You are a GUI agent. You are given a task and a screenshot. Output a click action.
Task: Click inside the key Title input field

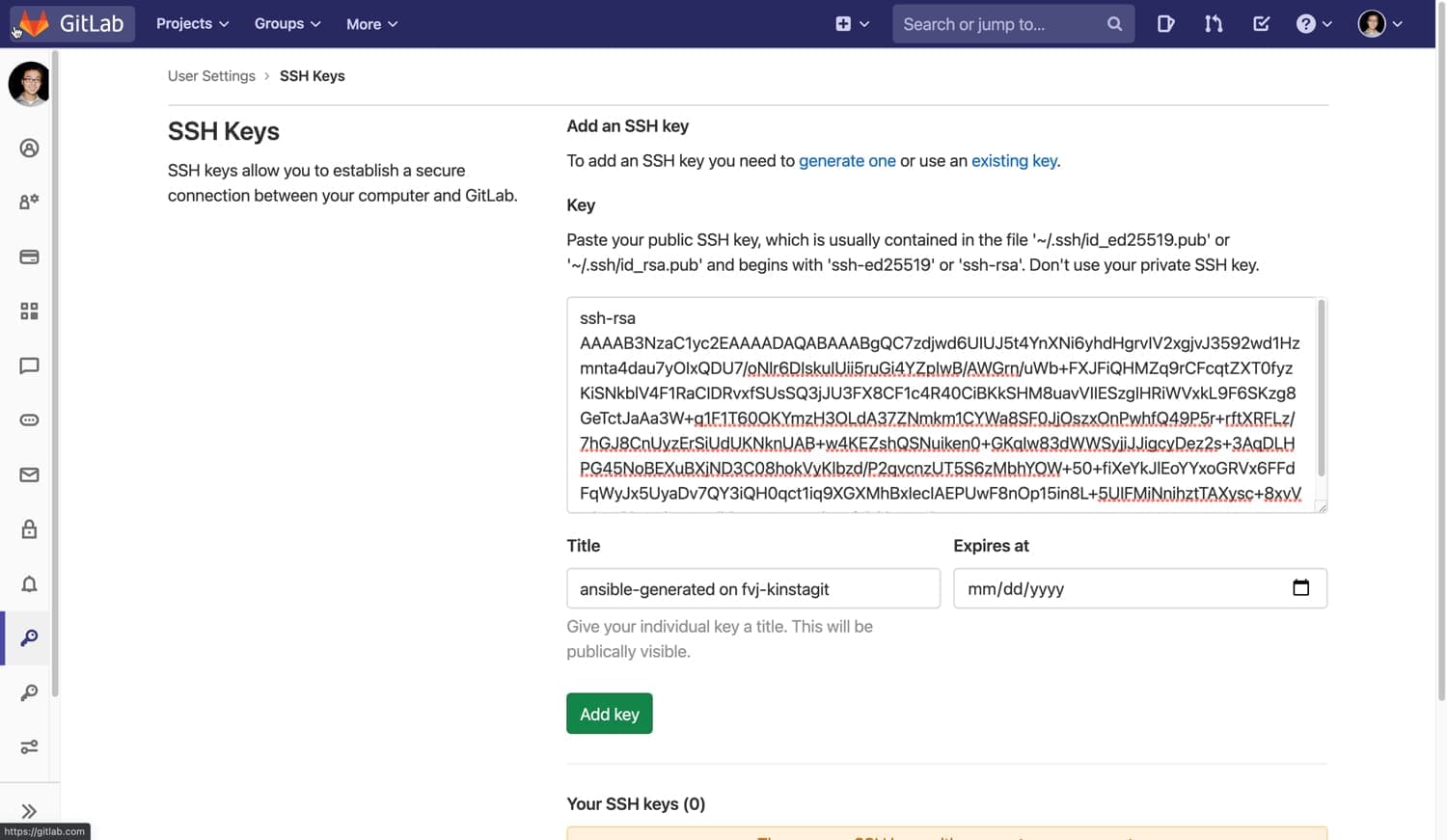[753, 588]
